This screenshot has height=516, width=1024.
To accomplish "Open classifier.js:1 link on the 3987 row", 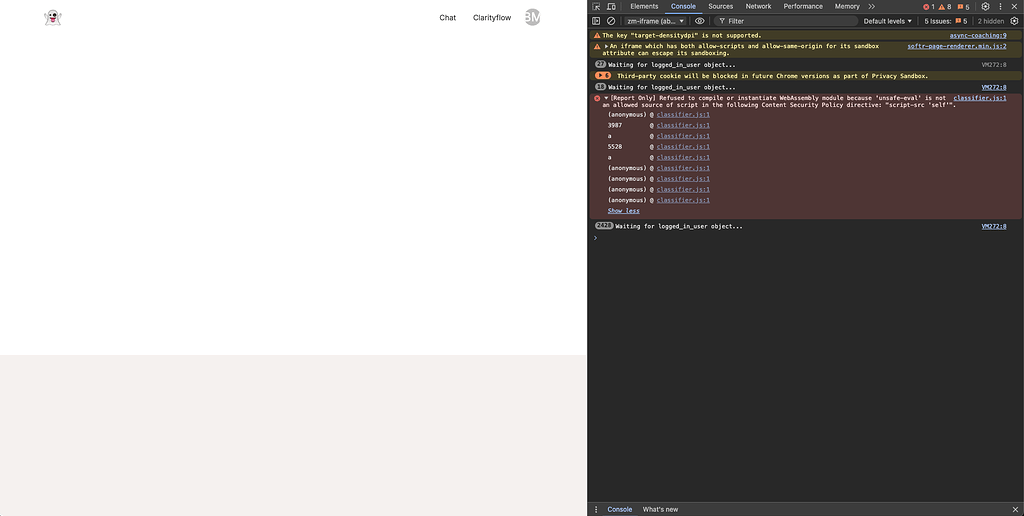I will point(683,125).
